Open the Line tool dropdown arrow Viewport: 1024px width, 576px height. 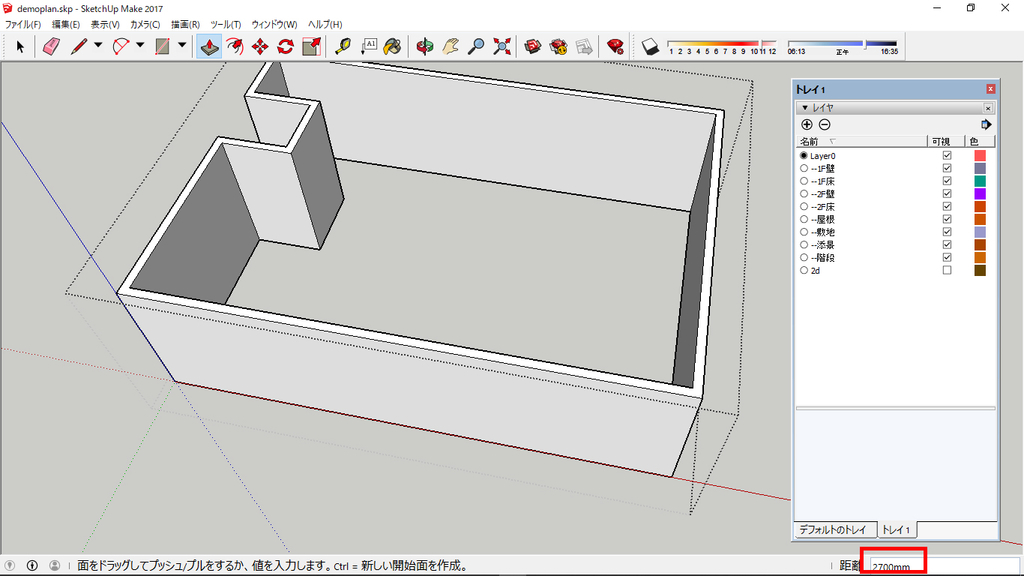tap(98, 46)
